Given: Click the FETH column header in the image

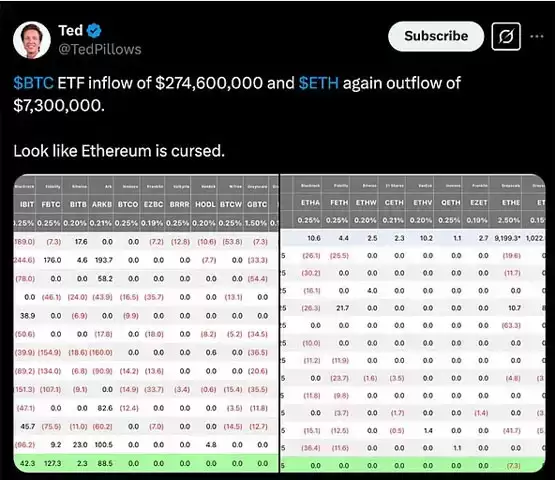Looking at the screenshot, I should tap(339, 203).
